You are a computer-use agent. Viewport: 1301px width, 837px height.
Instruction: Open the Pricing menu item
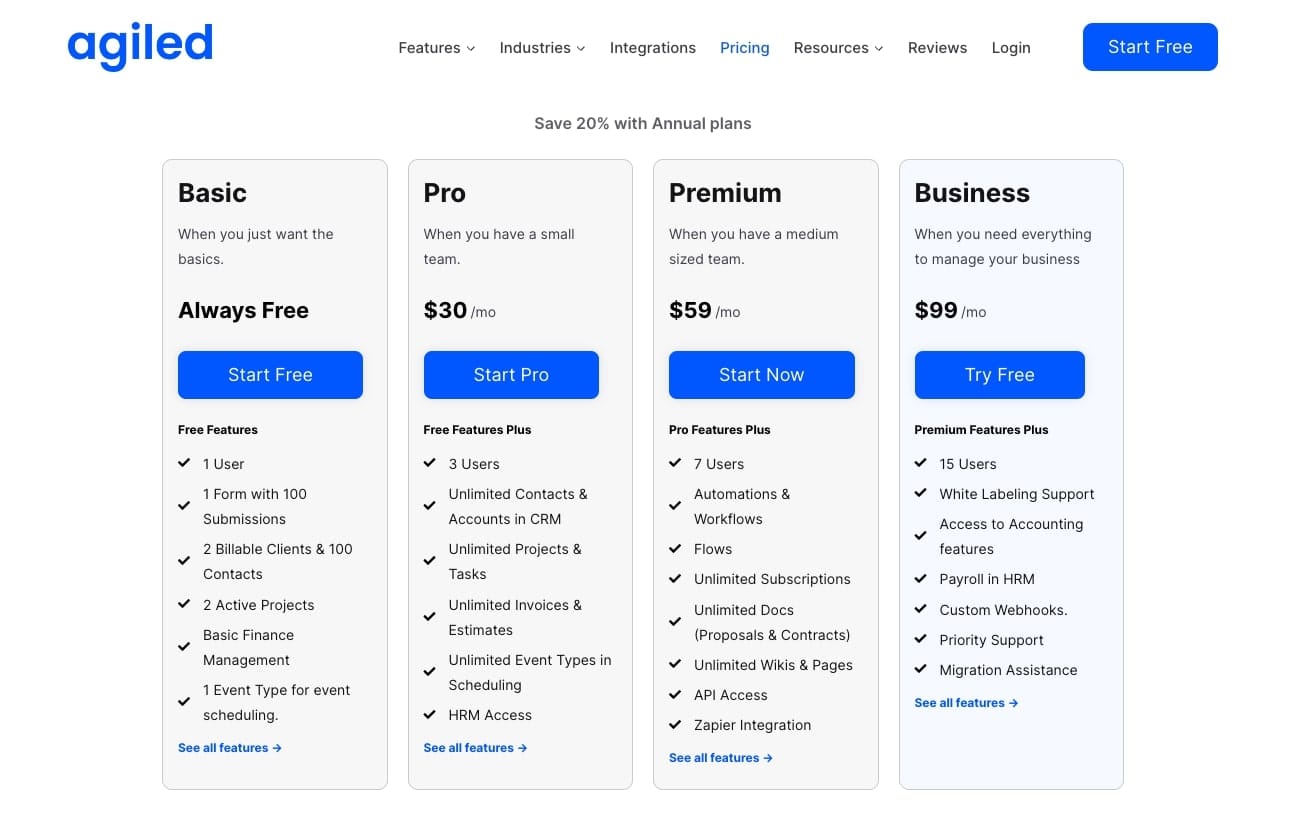point(744,47)
